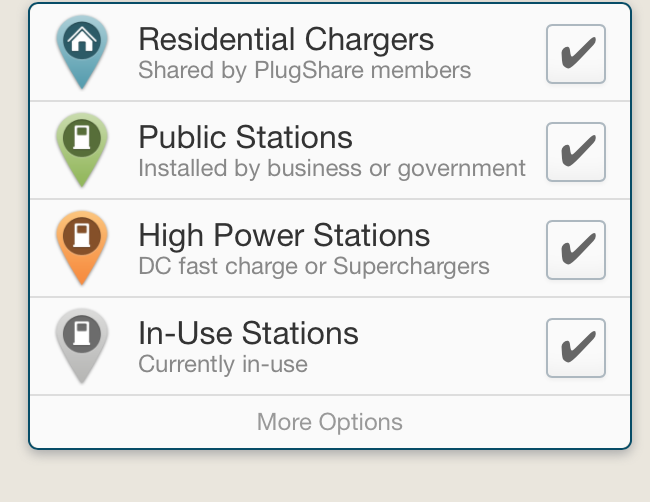
Task: Click the 'Currently in-use' subtitle text
Action: point(223,364)
